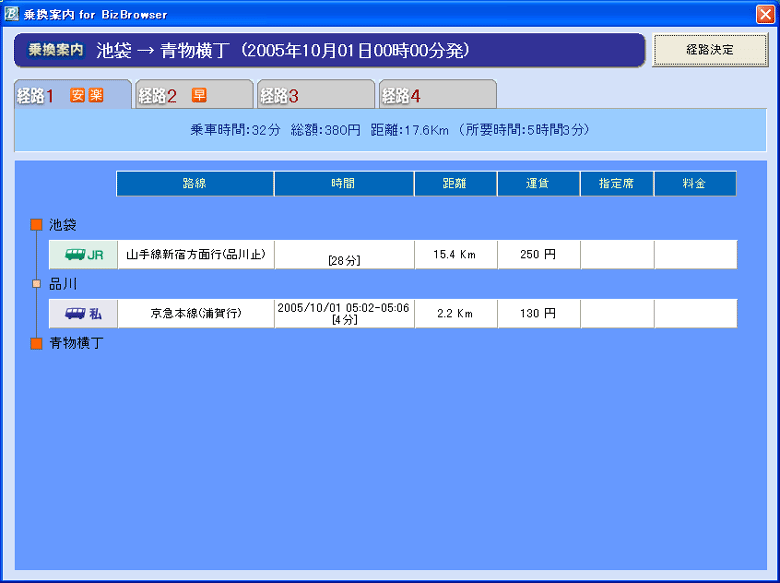The width and height of the screenshot is (780, 583).
Task: Click 山手線新宿方面行(品川止) route cell
Action: pos(195,255)
